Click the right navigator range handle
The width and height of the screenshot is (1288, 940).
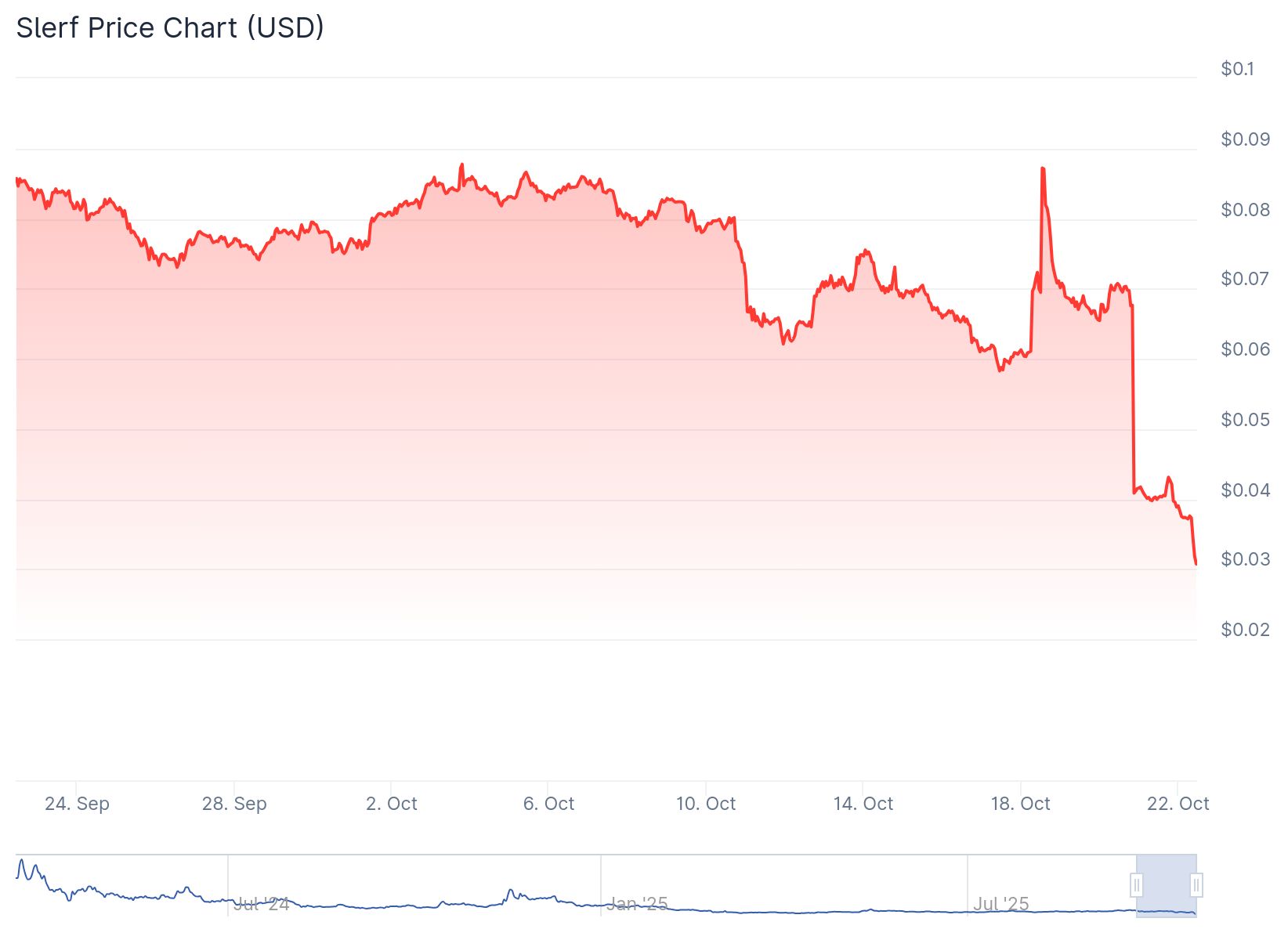pos(1196,885)
